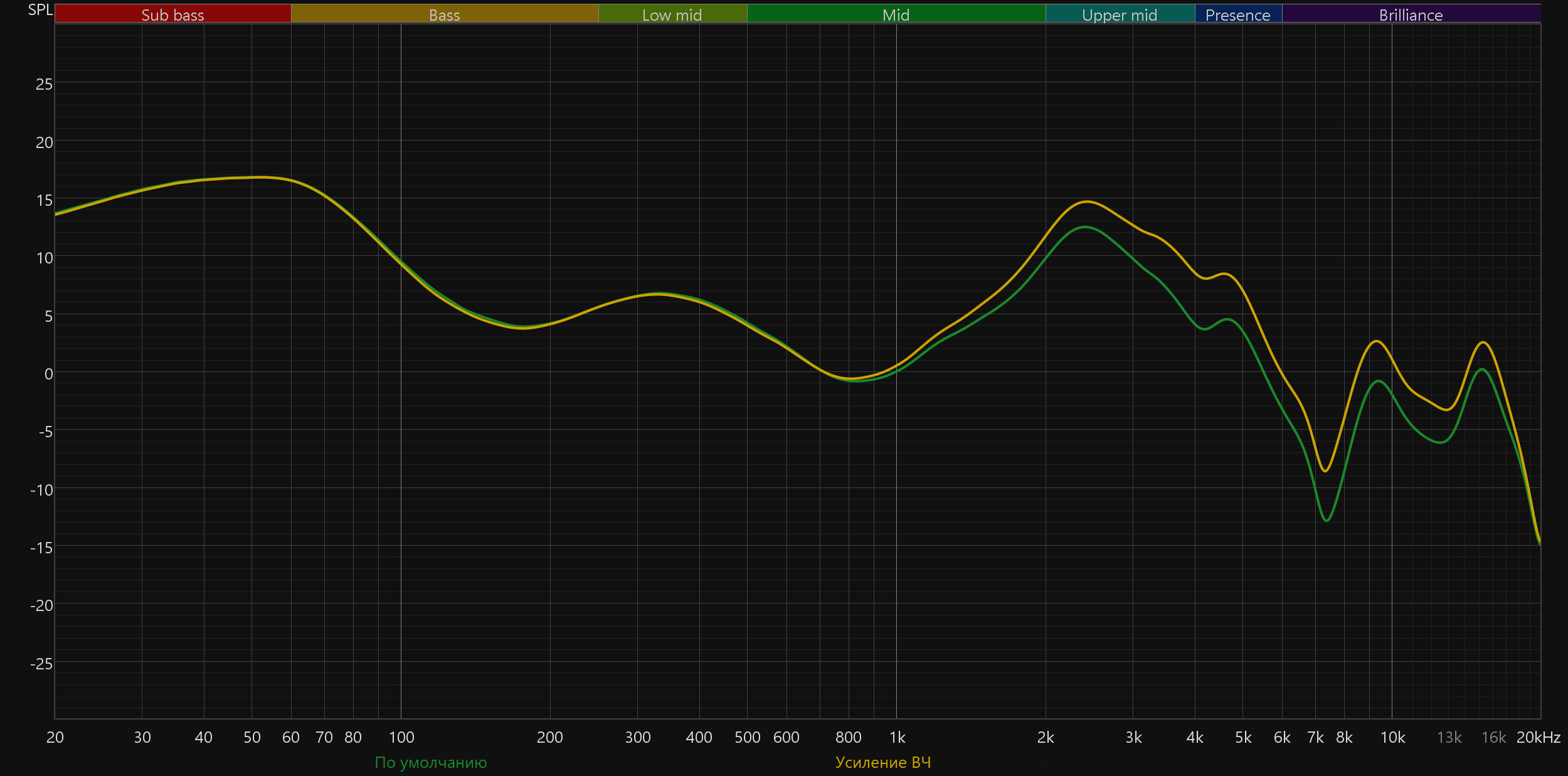Select the Presence band header

pyautogui.click(x=1237, y=14)
